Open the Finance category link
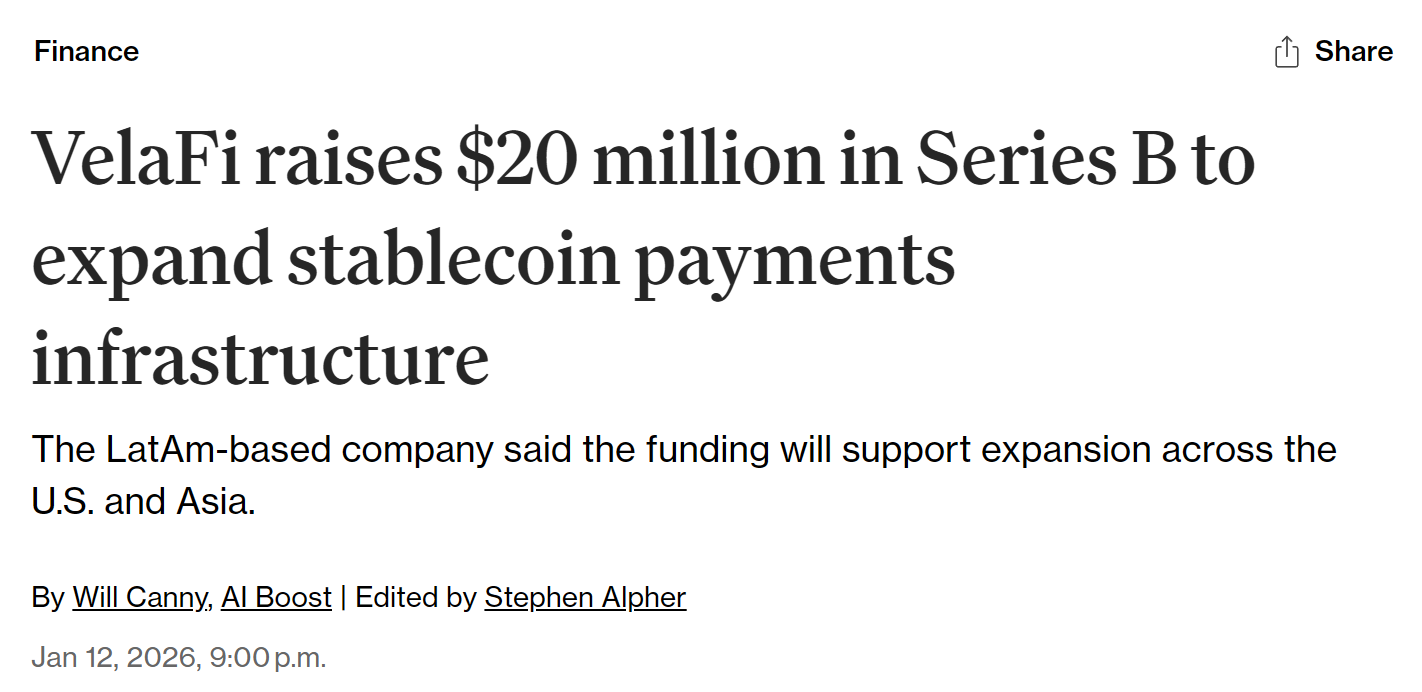The image size is (1422, 692). tap(87, 52)
